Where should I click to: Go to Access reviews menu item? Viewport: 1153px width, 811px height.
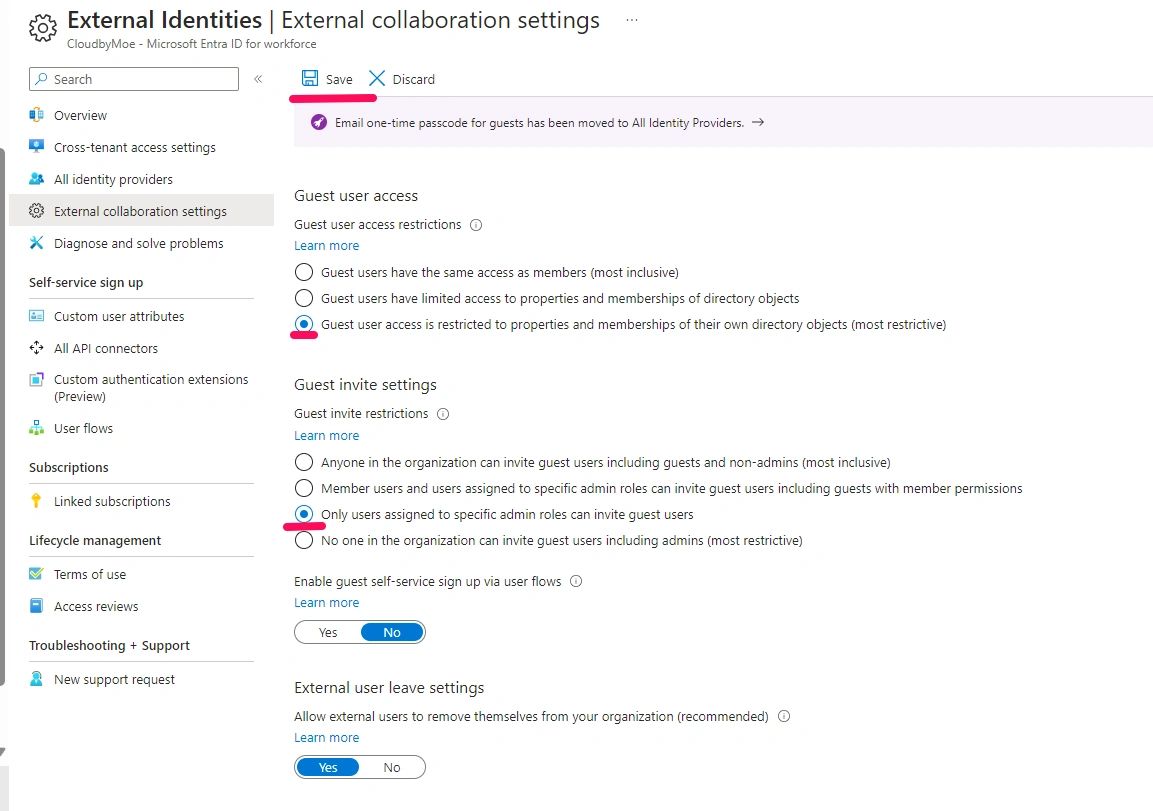pyautogui.click(x=96, y=606)
